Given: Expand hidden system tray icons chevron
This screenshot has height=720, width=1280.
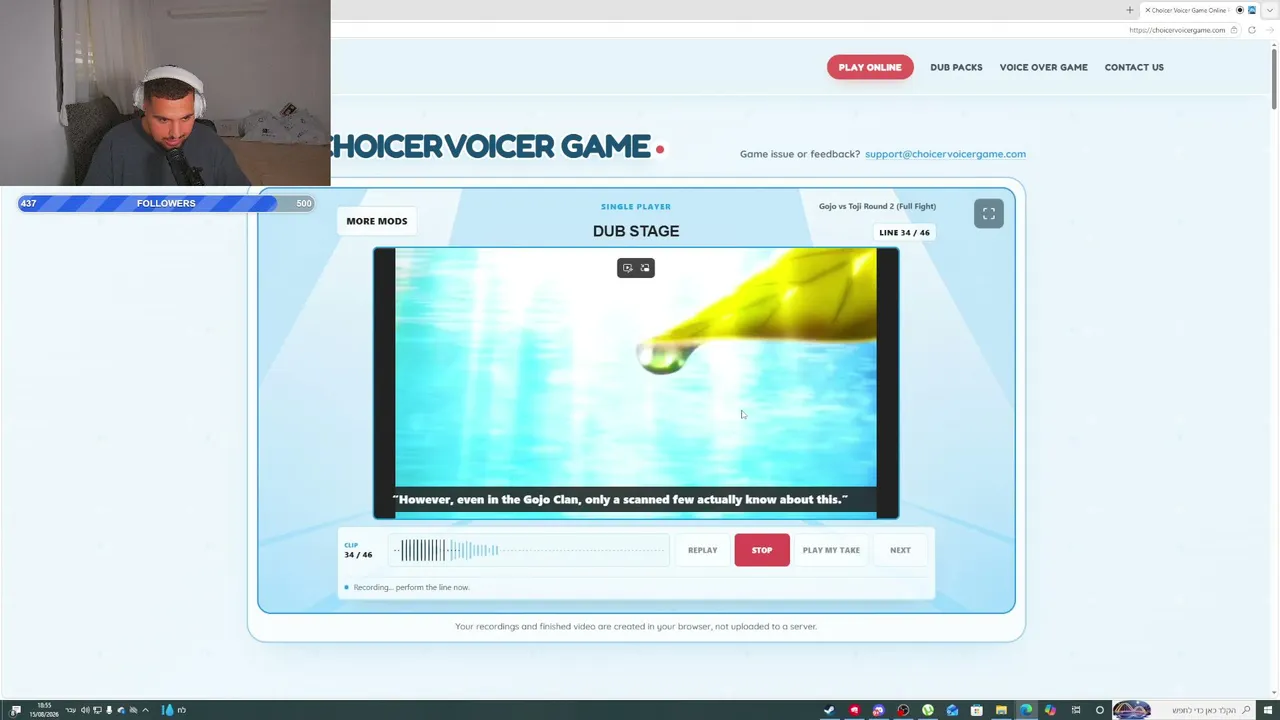Looking at the screenshot, I should click(x=145, y=710).
